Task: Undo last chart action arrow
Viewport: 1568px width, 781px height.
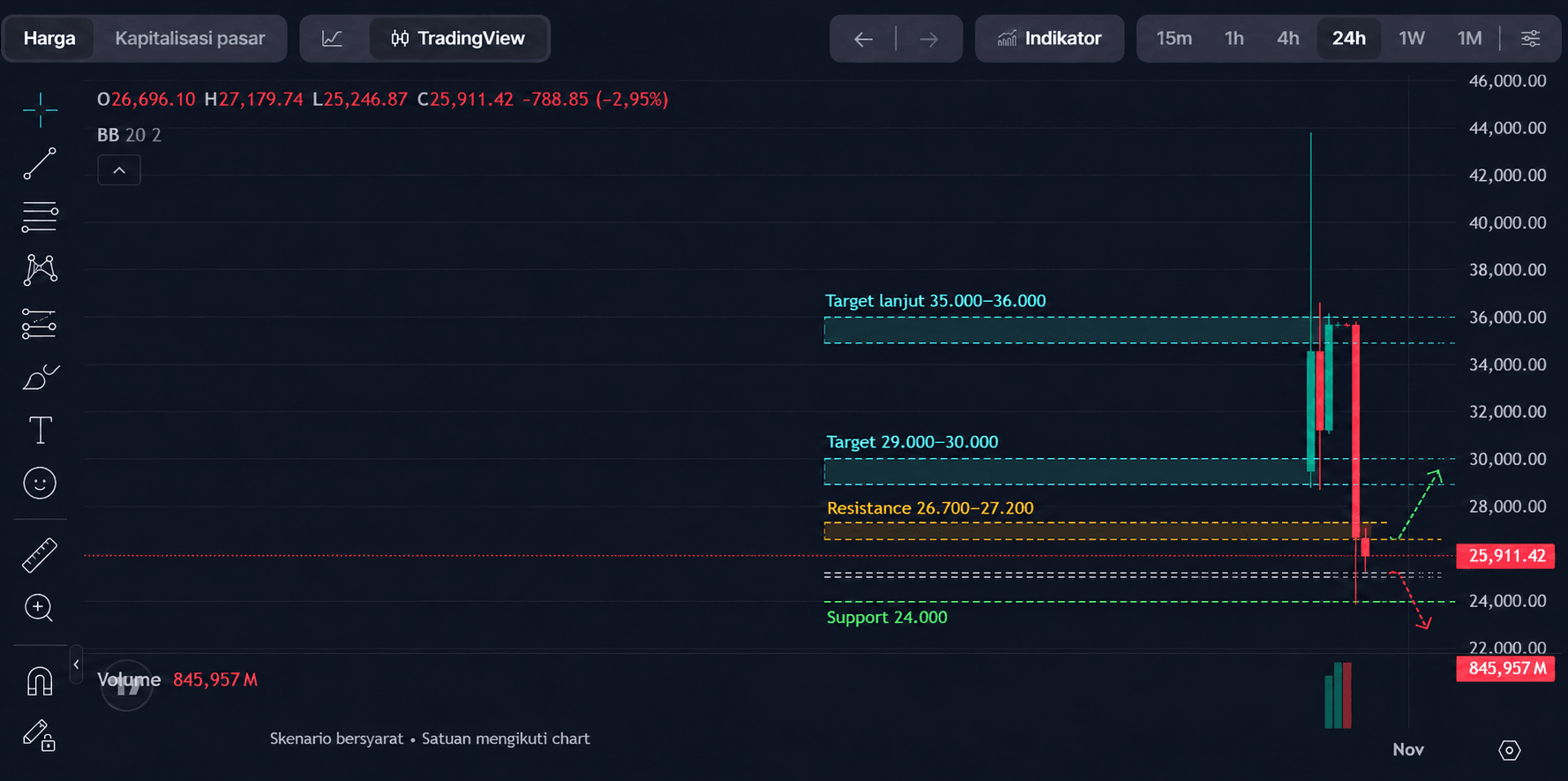Action: (863, 39)
